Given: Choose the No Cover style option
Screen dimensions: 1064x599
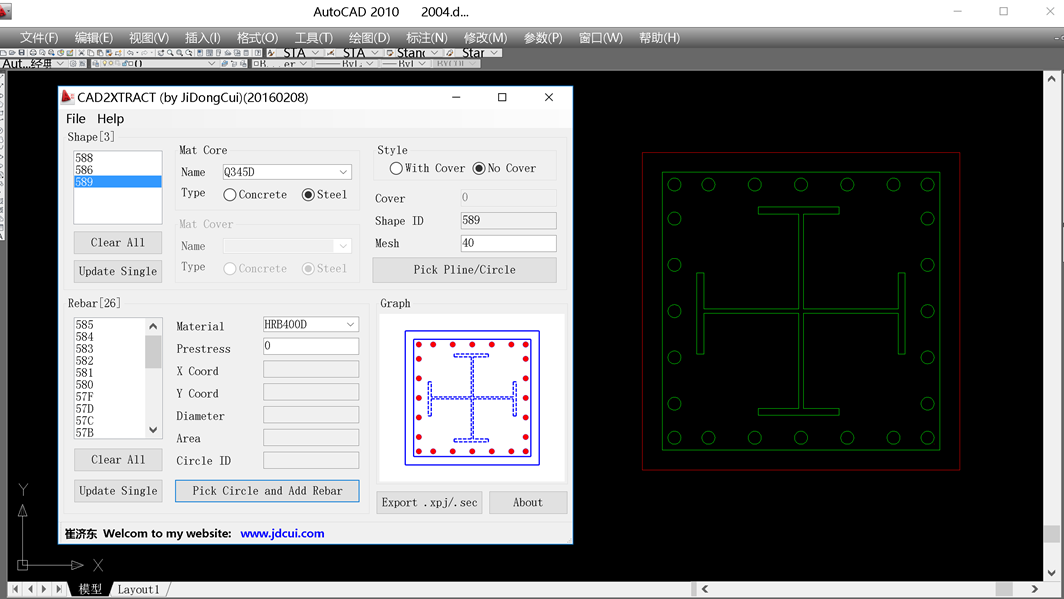Looking at the screenshot, I should pos(504,168).
